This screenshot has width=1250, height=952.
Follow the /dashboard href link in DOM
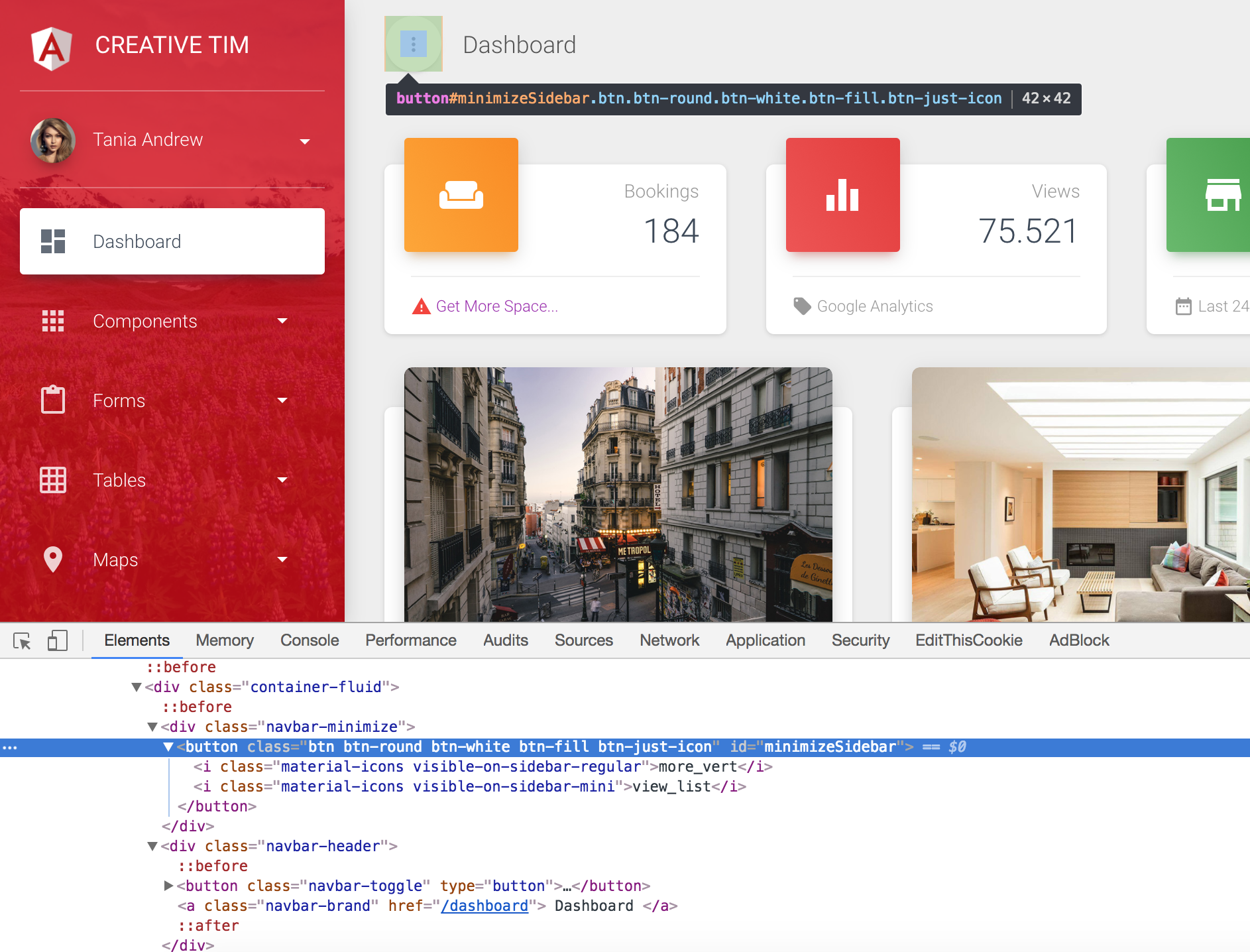484,905
